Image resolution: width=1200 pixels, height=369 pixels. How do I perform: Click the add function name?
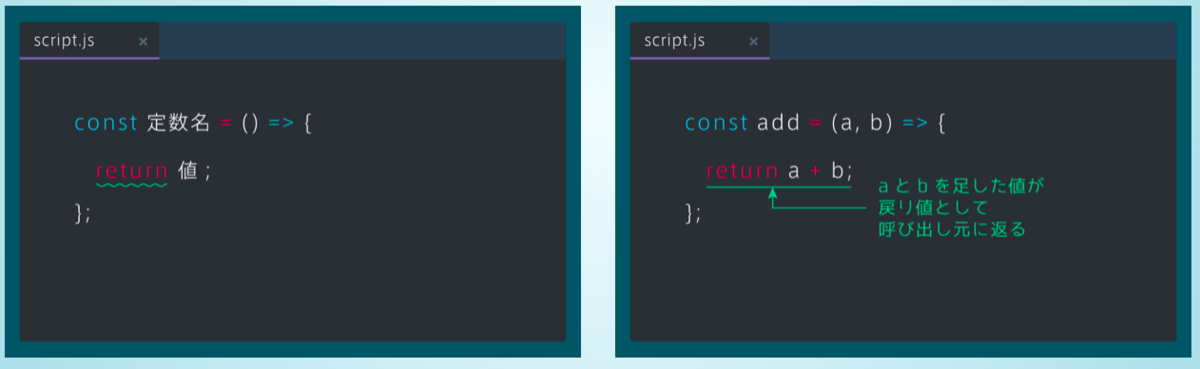pyautogui.click(x=780, y=123)
